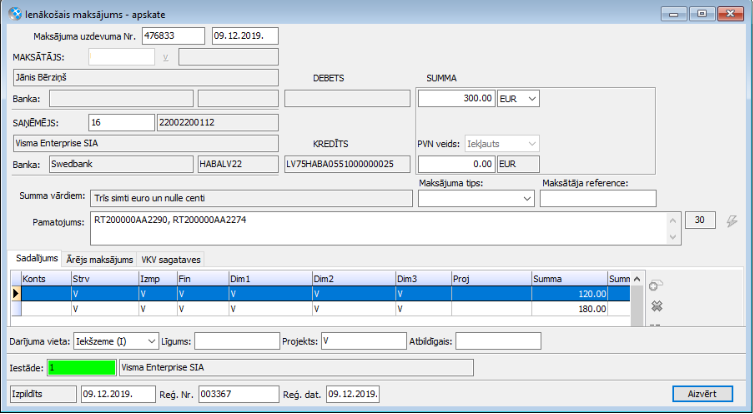
Task: Click the SAŅĒMĒJS code field 16
Action: pyautogui.click(x=121, y=122)
